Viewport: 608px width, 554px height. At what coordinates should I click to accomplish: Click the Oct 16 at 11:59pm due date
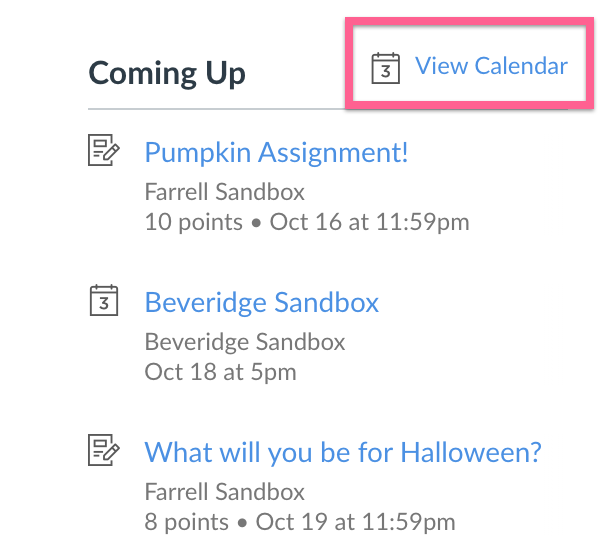point(370,222)
